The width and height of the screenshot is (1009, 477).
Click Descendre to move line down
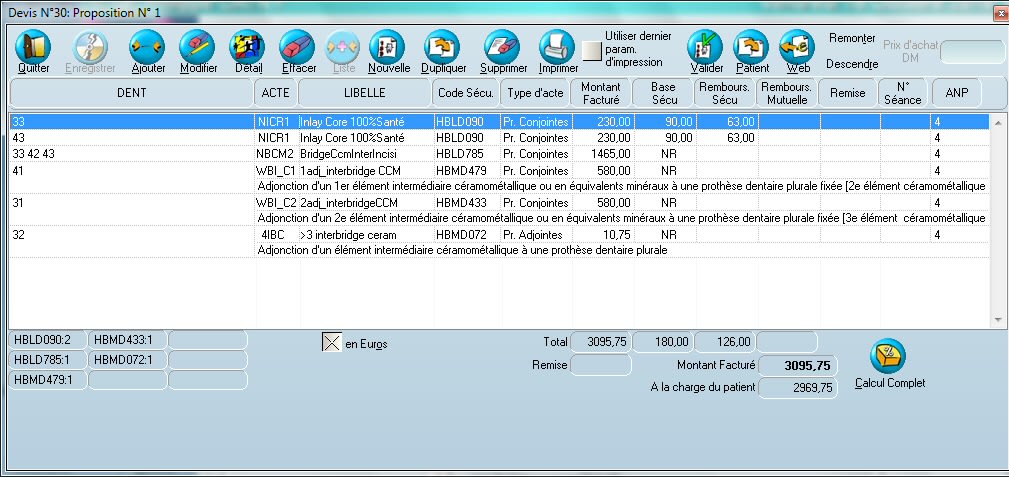852,64
